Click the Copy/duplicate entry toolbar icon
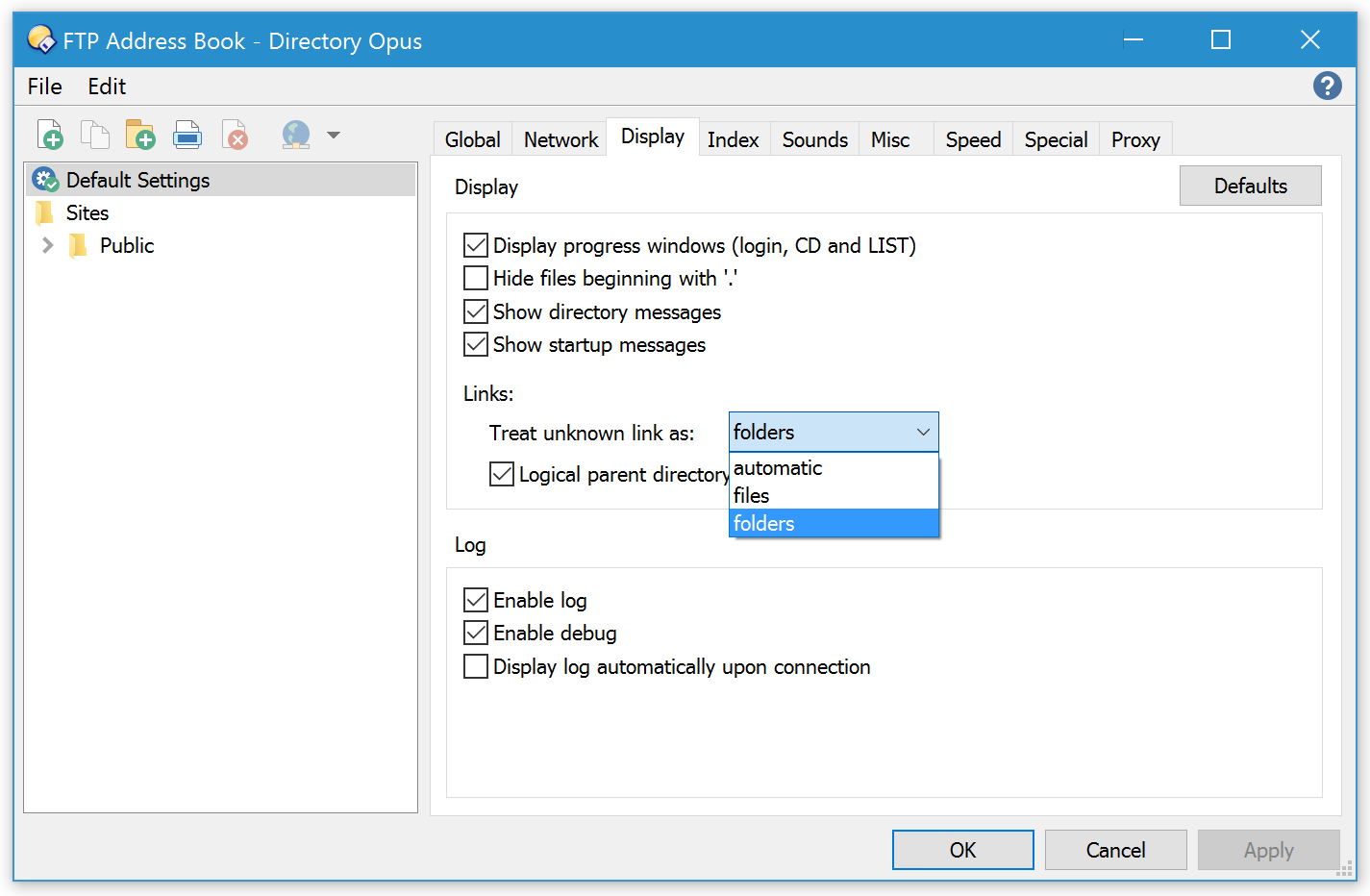 click(x=94, y=135)
